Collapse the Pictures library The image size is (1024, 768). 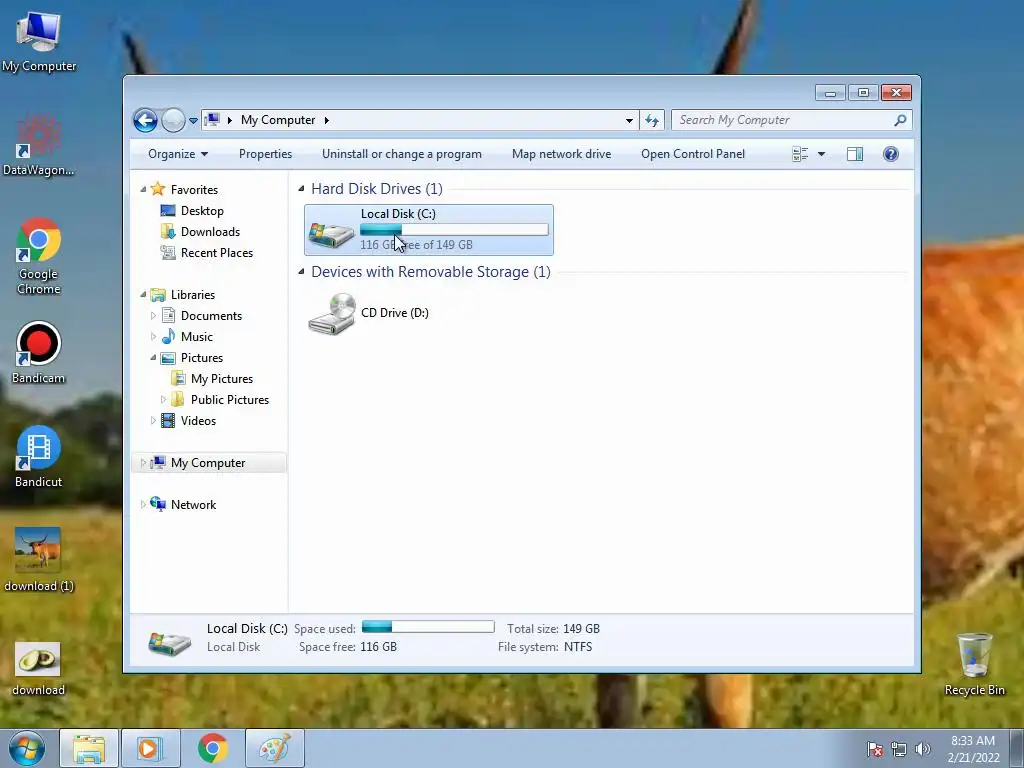[153, 358]
